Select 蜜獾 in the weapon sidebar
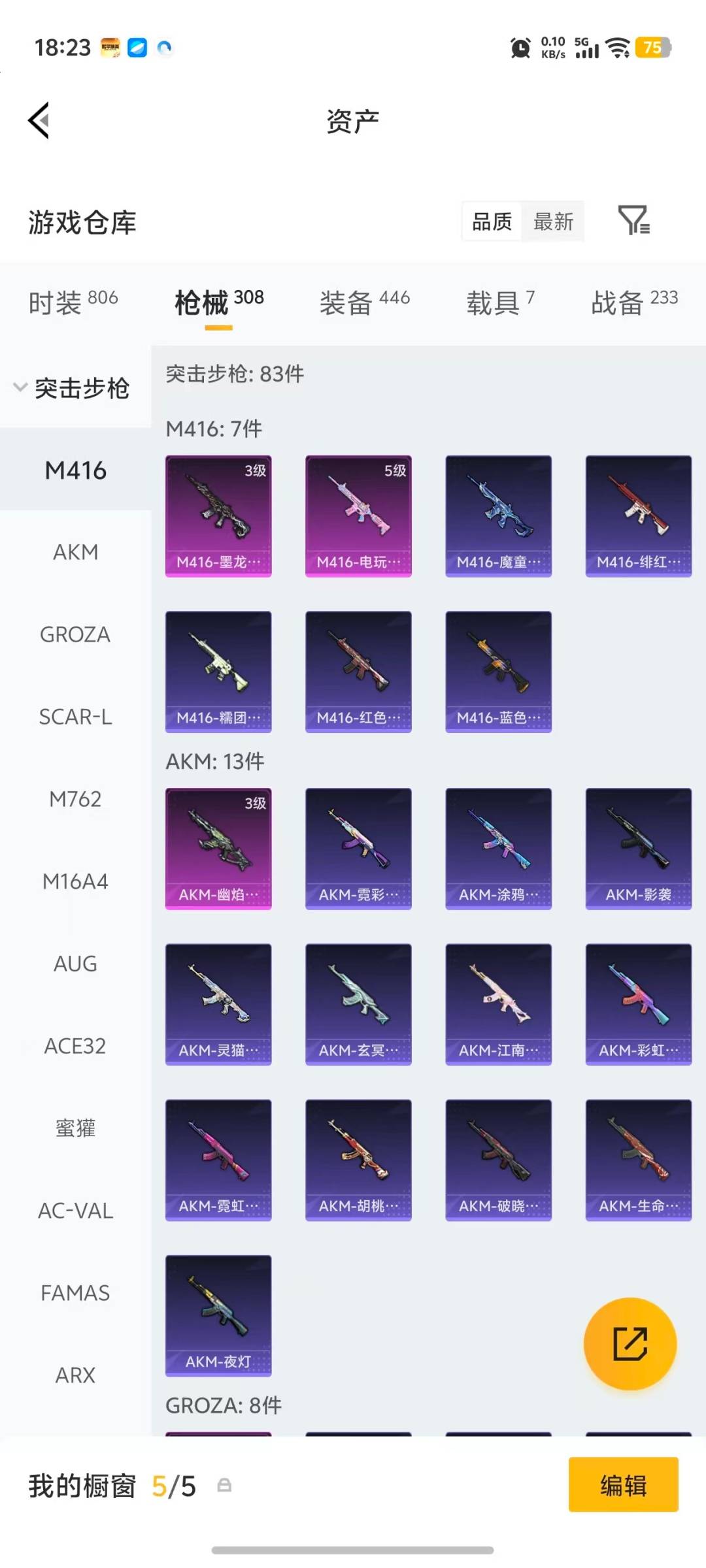Viewport: 706px width, 1568px height. [x=76, y=1128]
